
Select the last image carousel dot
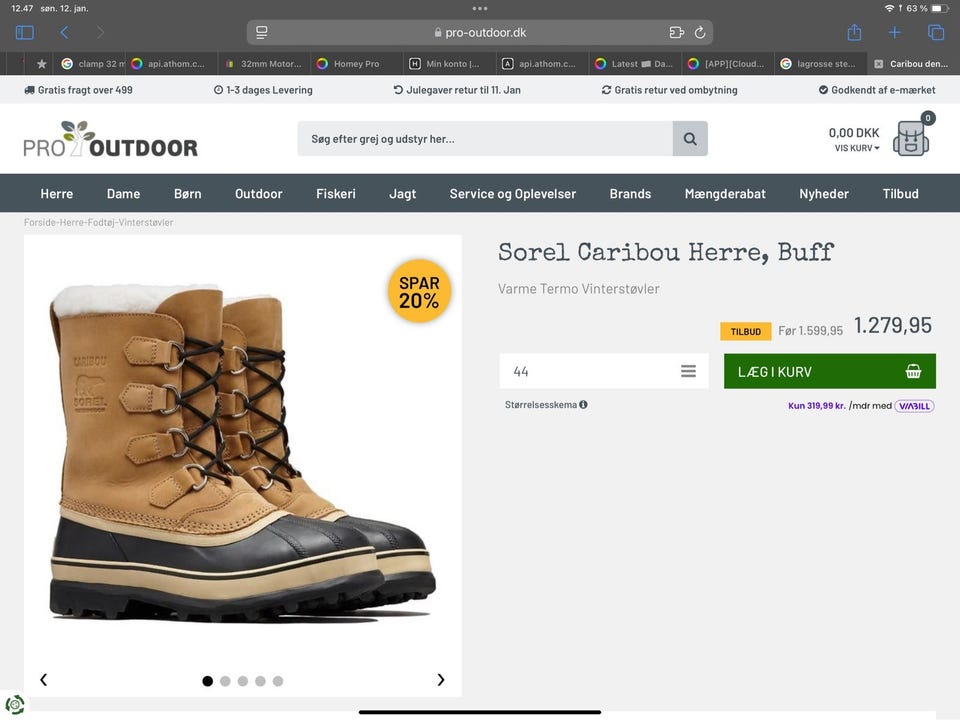point(278,681)
